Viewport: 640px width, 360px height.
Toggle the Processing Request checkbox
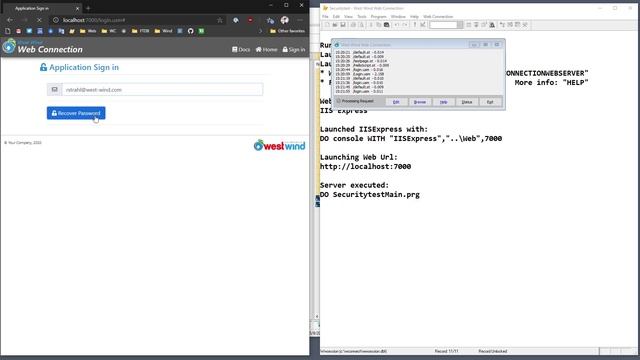tap(338, 101)
